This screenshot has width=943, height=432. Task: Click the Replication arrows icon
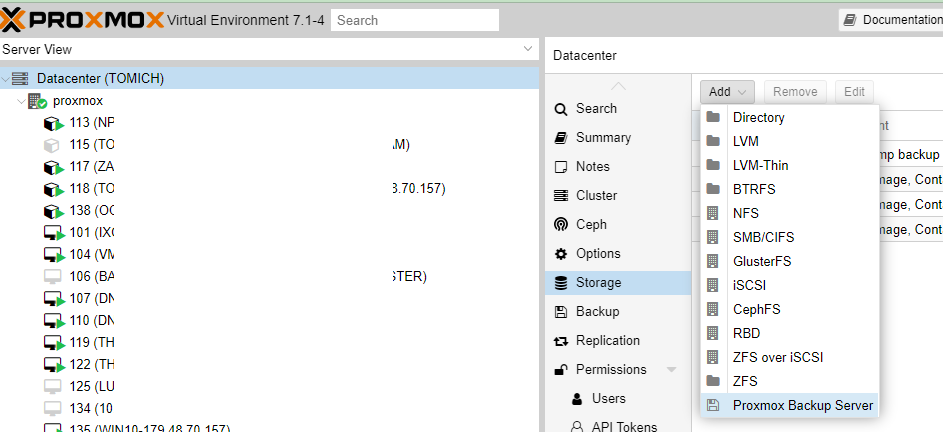pos(561,341)
